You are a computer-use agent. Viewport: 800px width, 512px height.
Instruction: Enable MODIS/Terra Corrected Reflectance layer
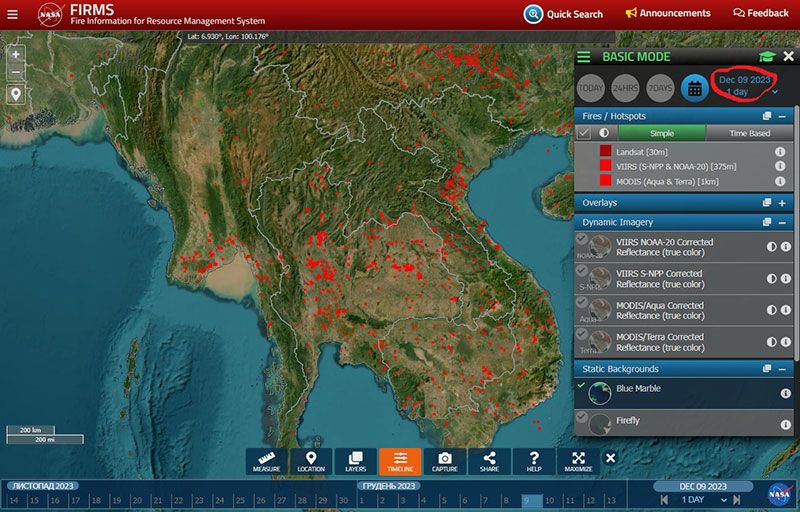click(x=582, y=334)
